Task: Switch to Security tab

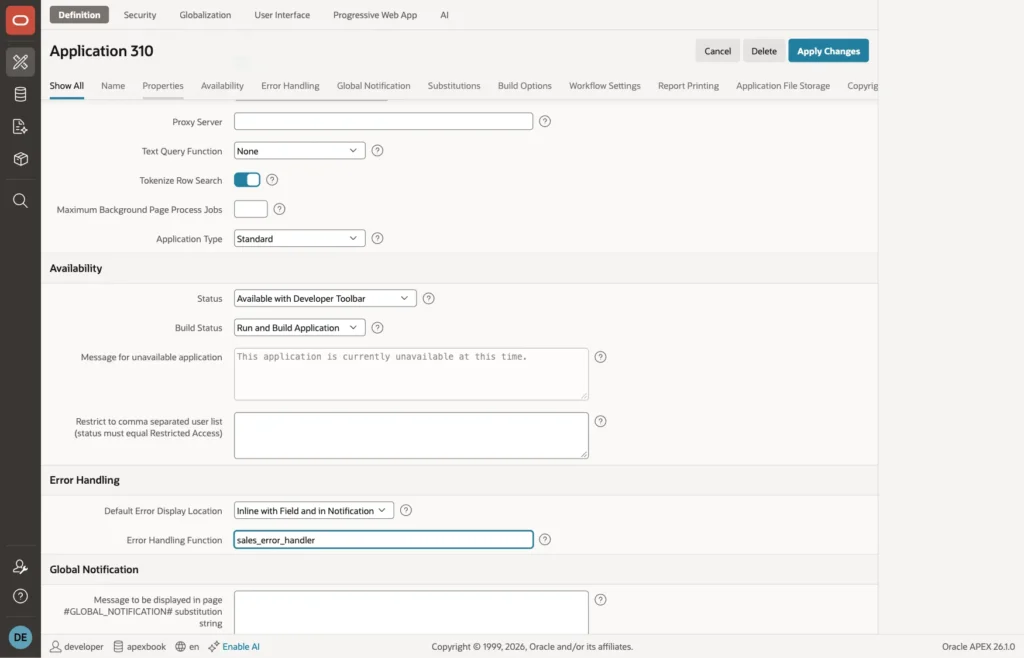Action: click(140, 14)
